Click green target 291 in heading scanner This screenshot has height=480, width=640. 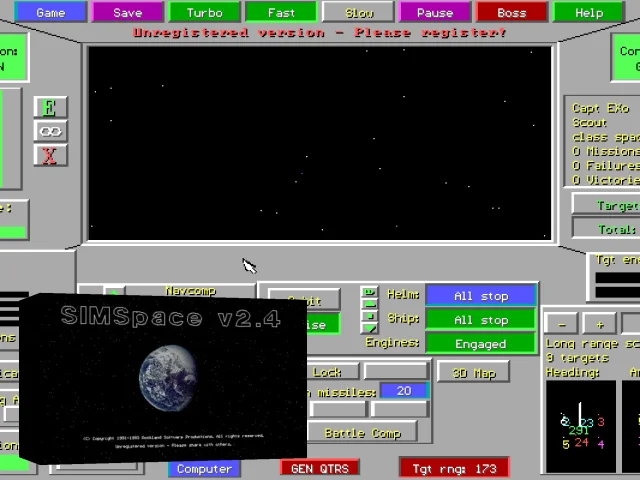click(578, 431)
